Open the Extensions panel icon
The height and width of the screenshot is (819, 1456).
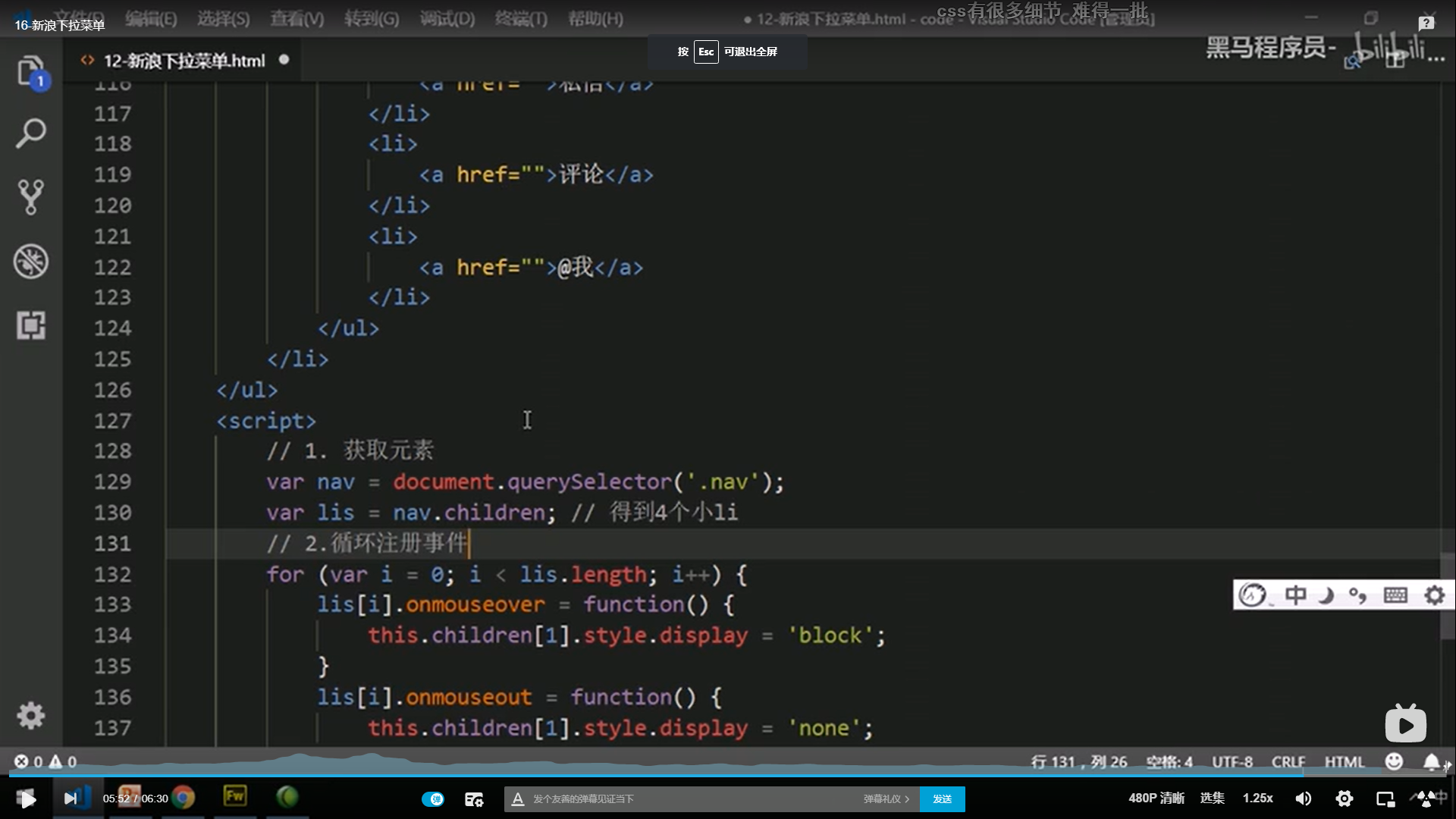[x=30, y=325]
